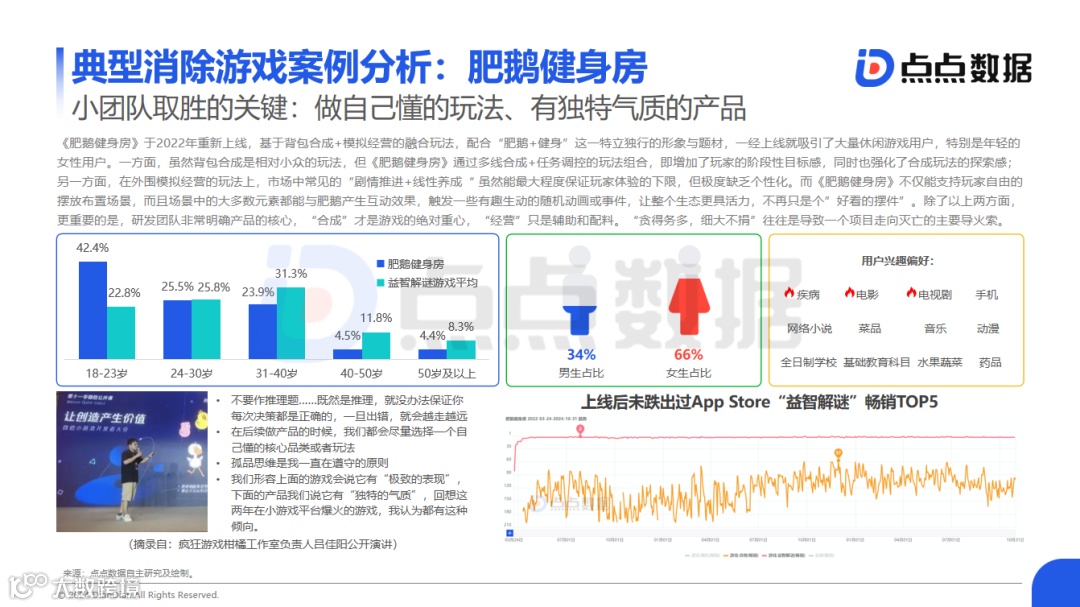Image resolution: width=1080 pixels, height=607 pixels.
Task: Click the 男生占比 label
Action: pos(581,373)
